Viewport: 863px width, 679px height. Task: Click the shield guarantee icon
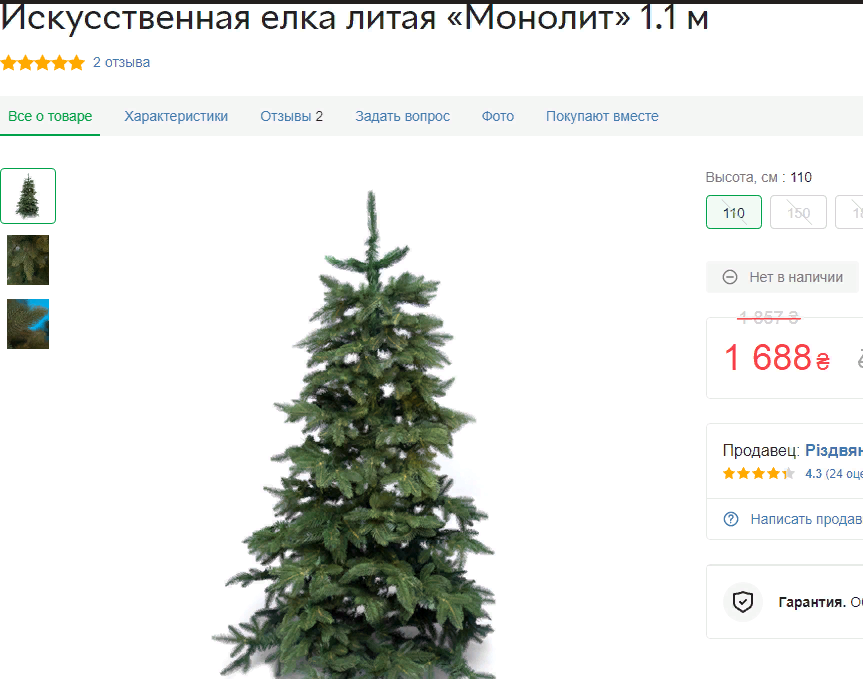tap(742, 602)
